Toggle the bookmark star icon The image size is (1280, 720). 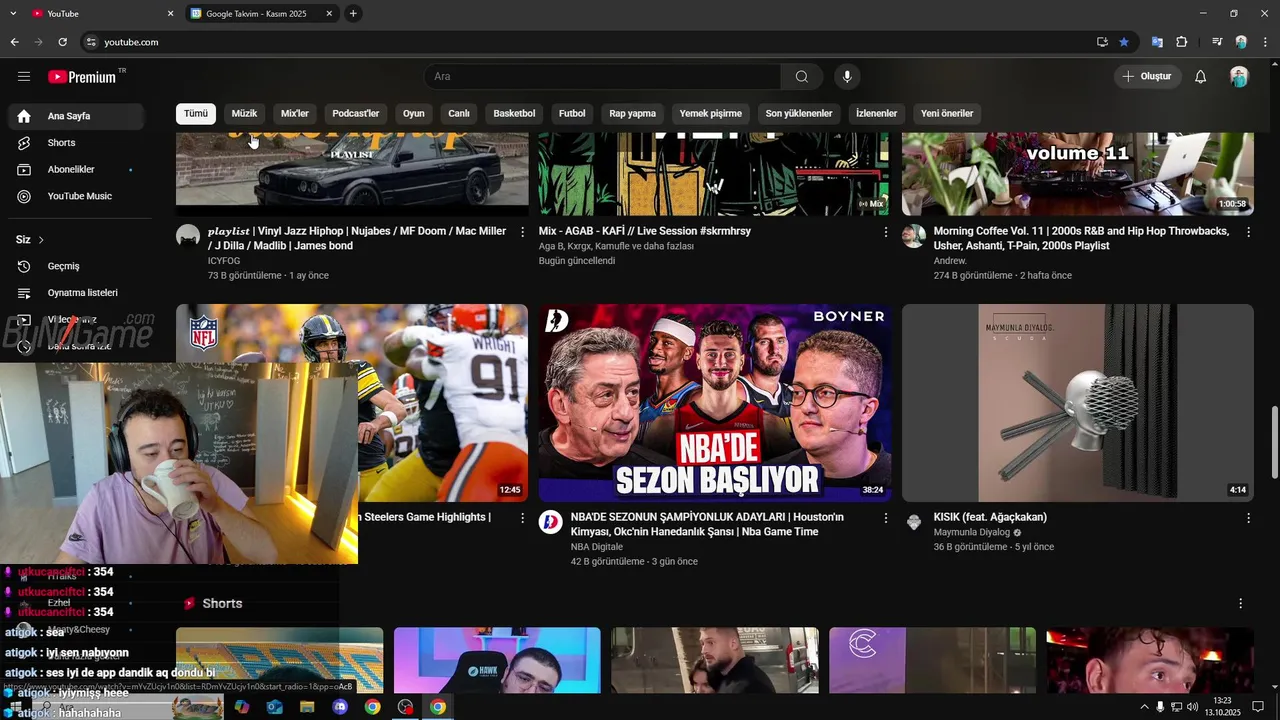(x=1124, y=42)
